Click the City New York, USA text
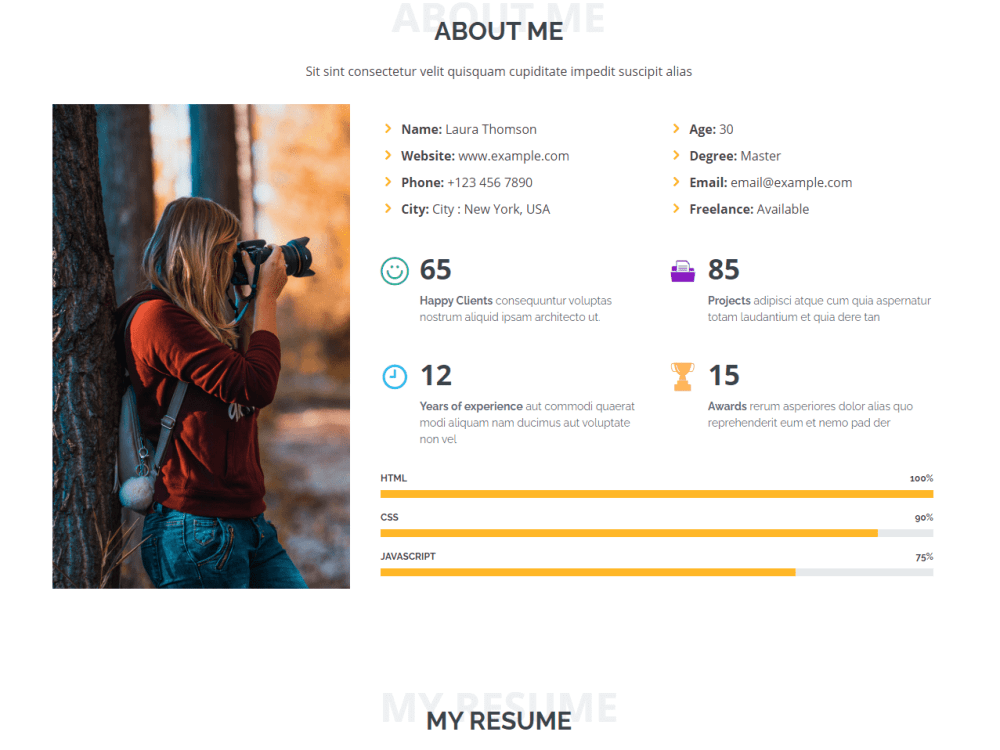This screenshot has height=750, width=1000. tap(475, 209)
